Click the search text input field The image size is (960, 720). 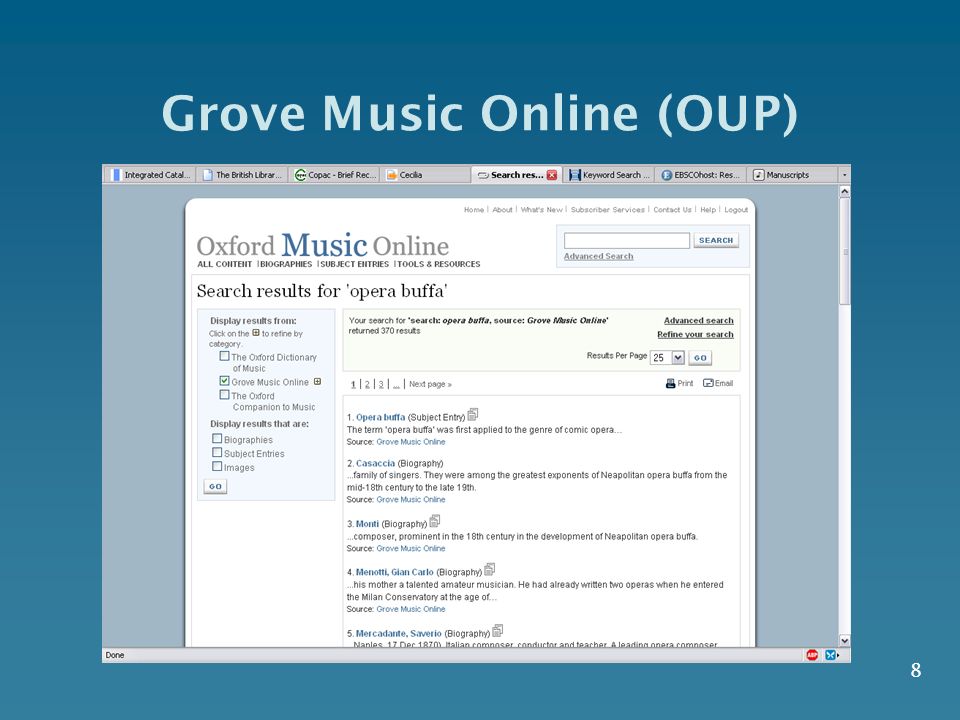point(627,241)
